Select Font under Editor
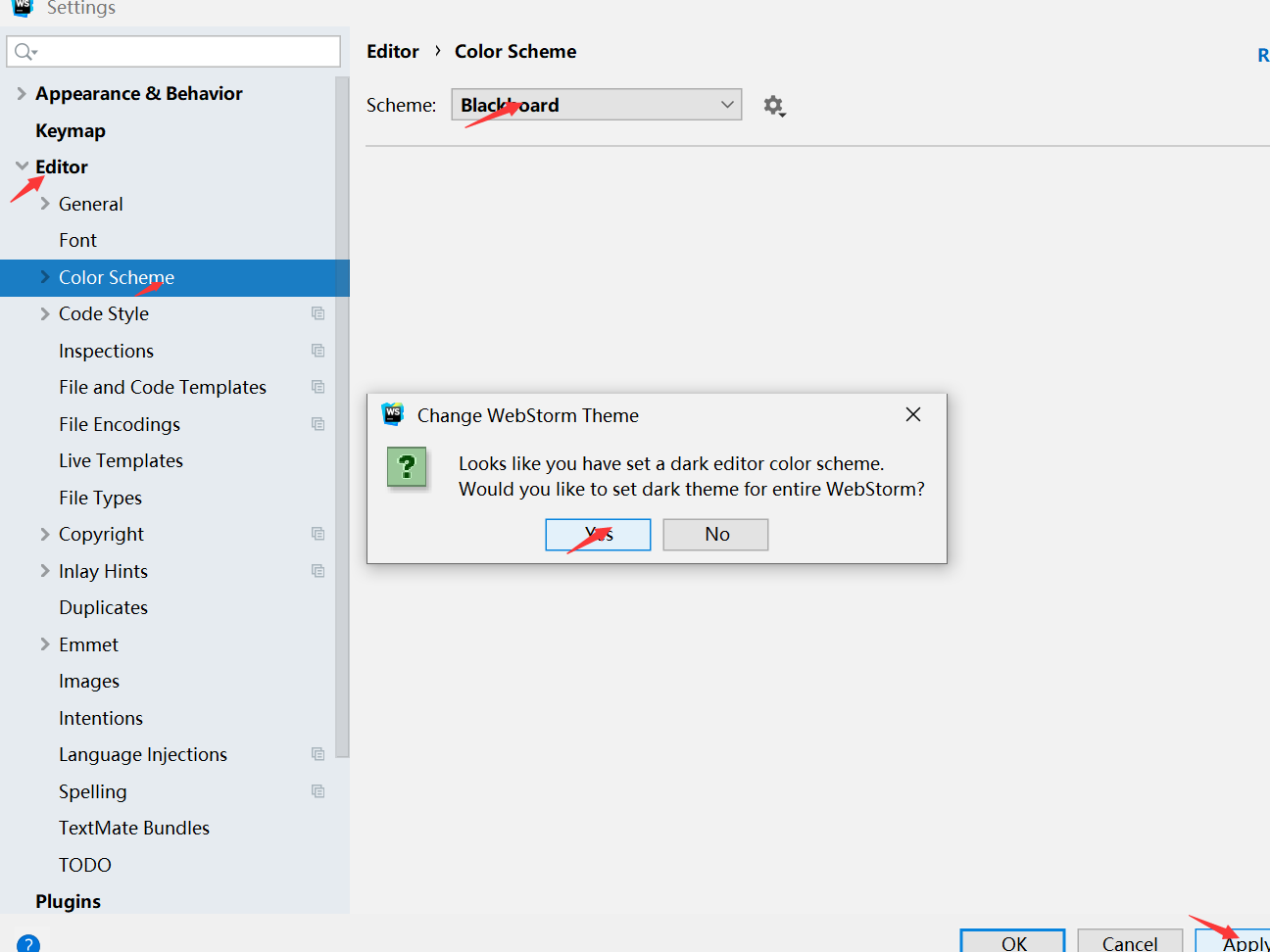 click(x=77, y=240)
